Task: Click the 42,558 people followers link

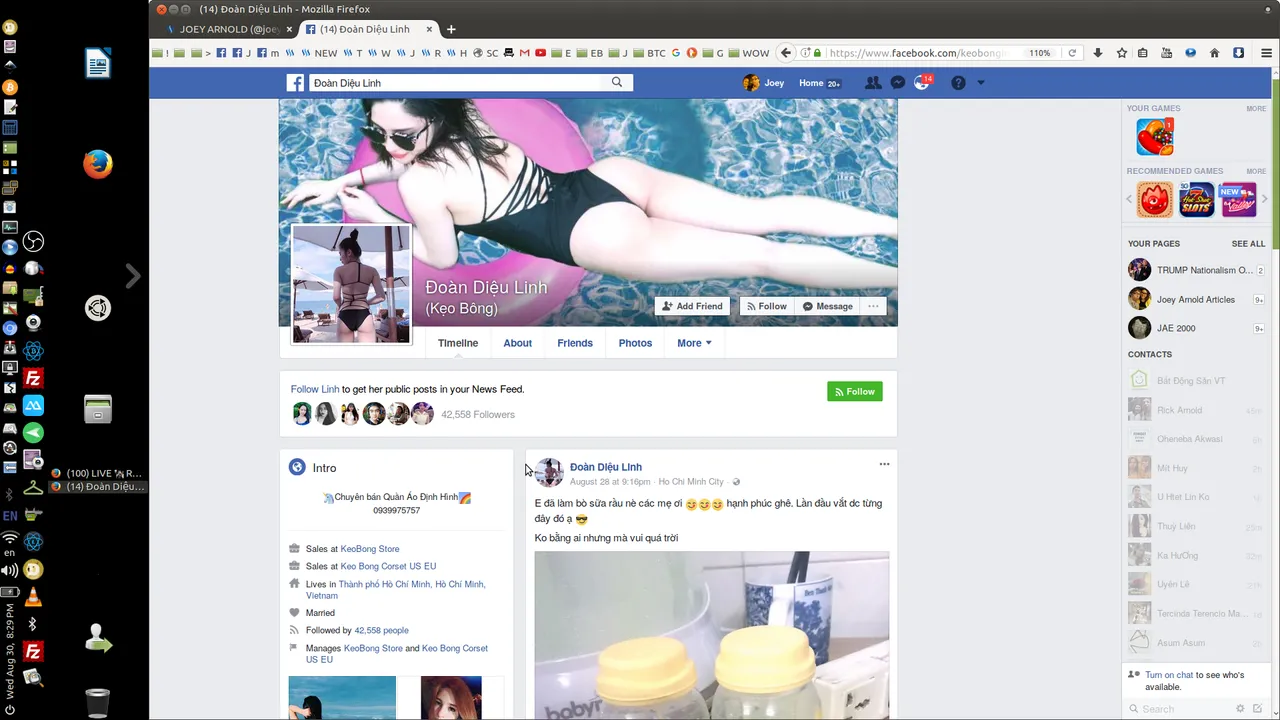Action: (381, 630)
